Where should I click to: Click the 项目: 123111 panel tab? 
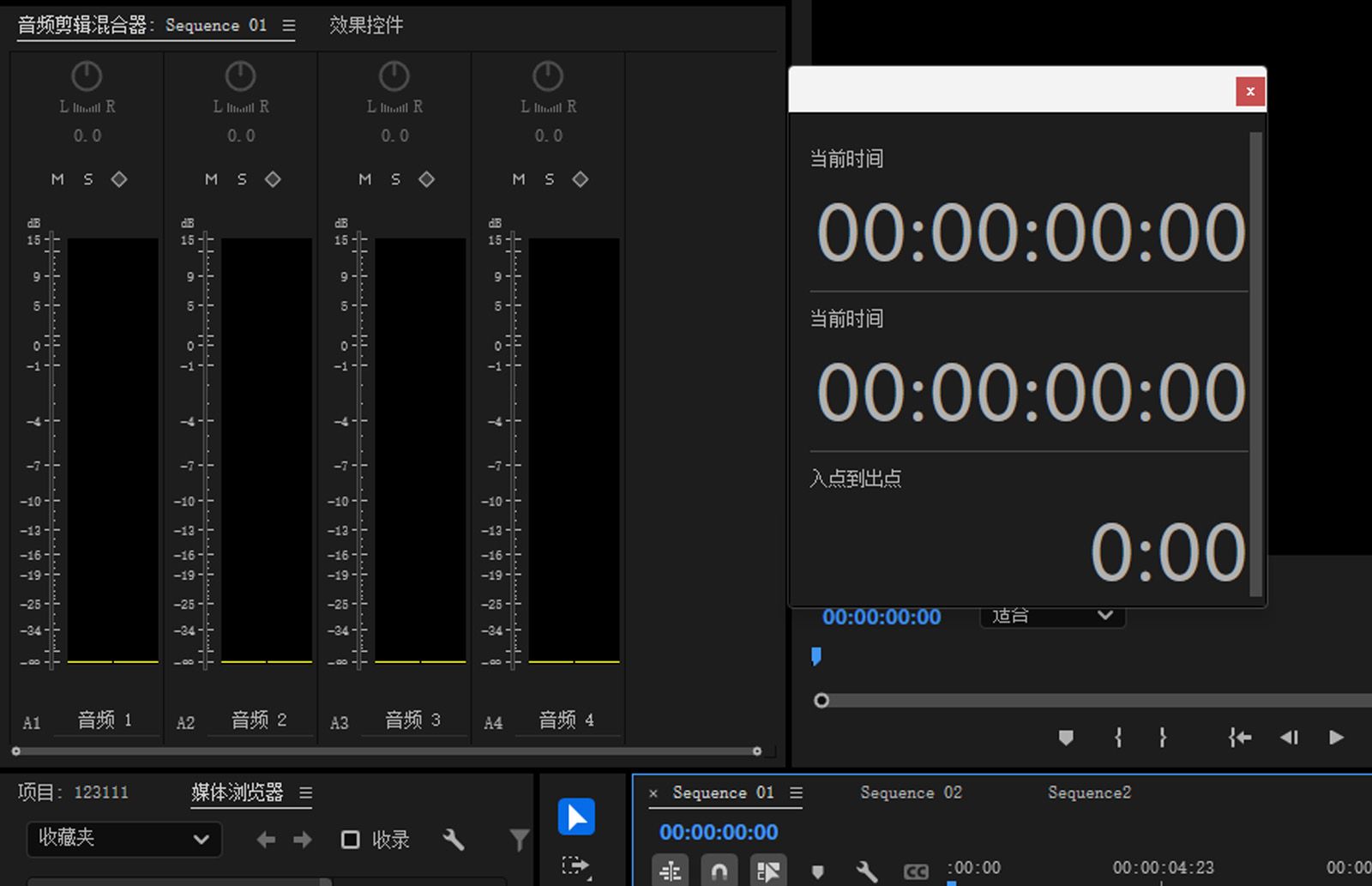click(73, 793)
